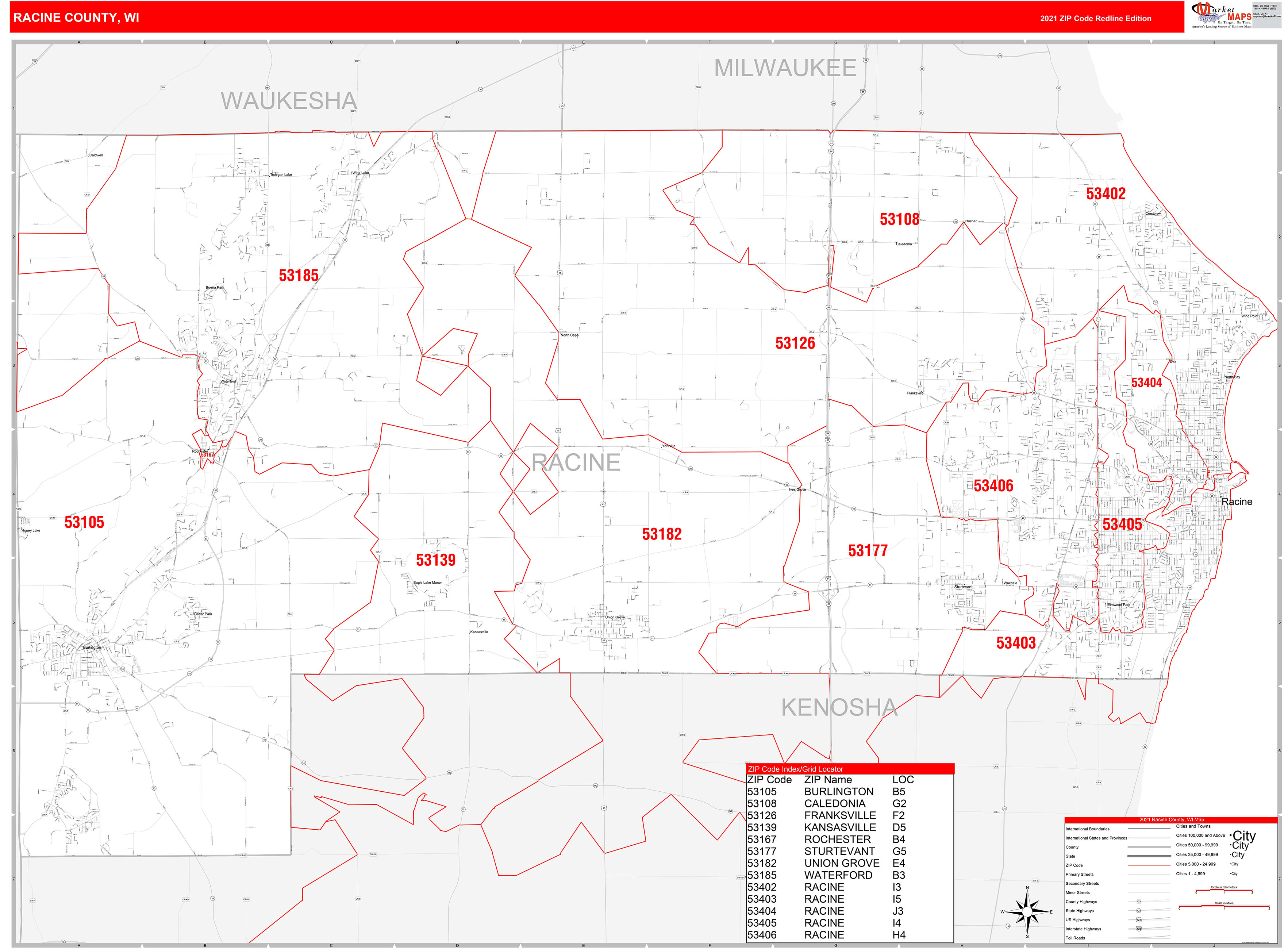Click the US Highways shield in legend
The image size is (1288, 949).
(x=1139, y=919)
